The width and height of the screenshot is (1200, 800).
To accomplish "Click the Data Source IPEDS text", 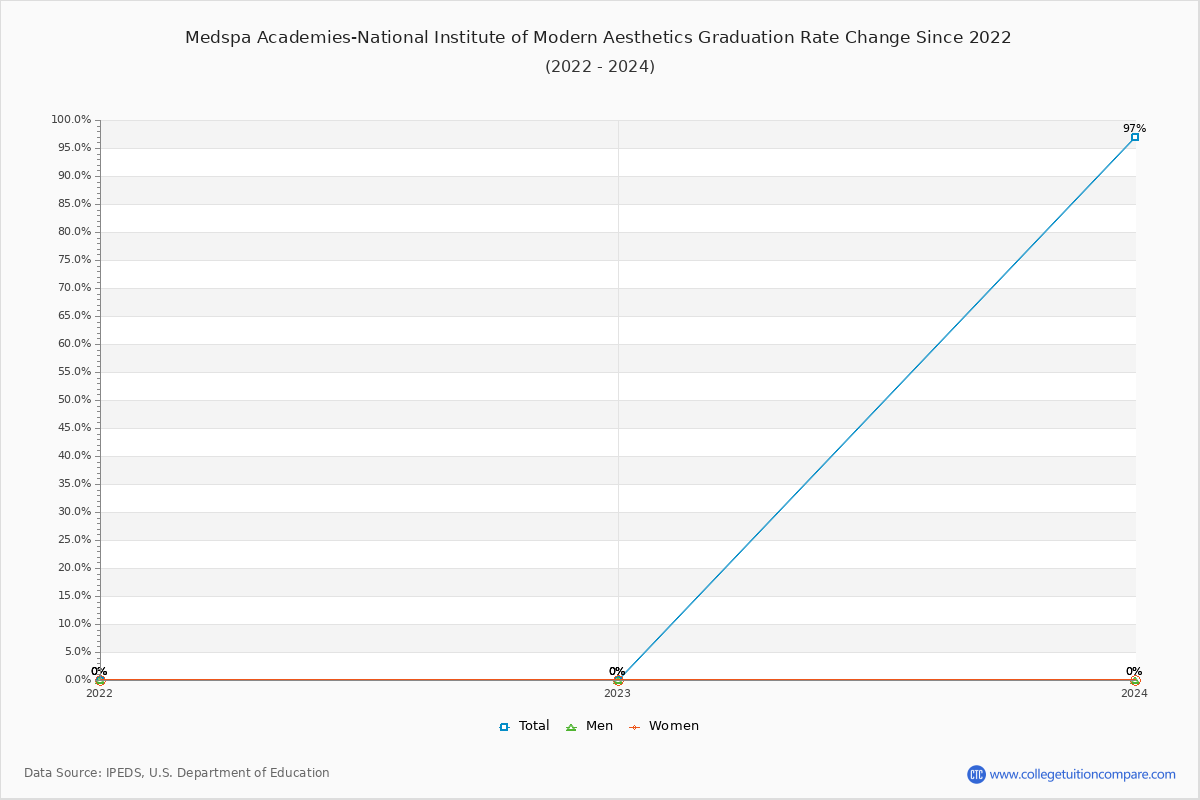I will 177,773.
